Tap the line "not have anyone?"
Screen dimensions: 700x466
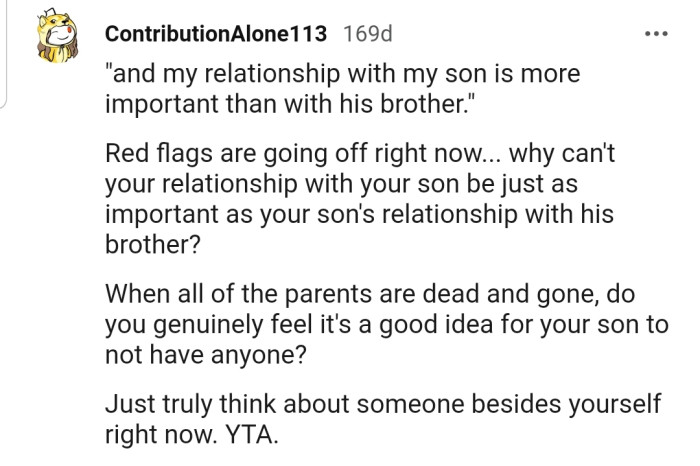206,355
